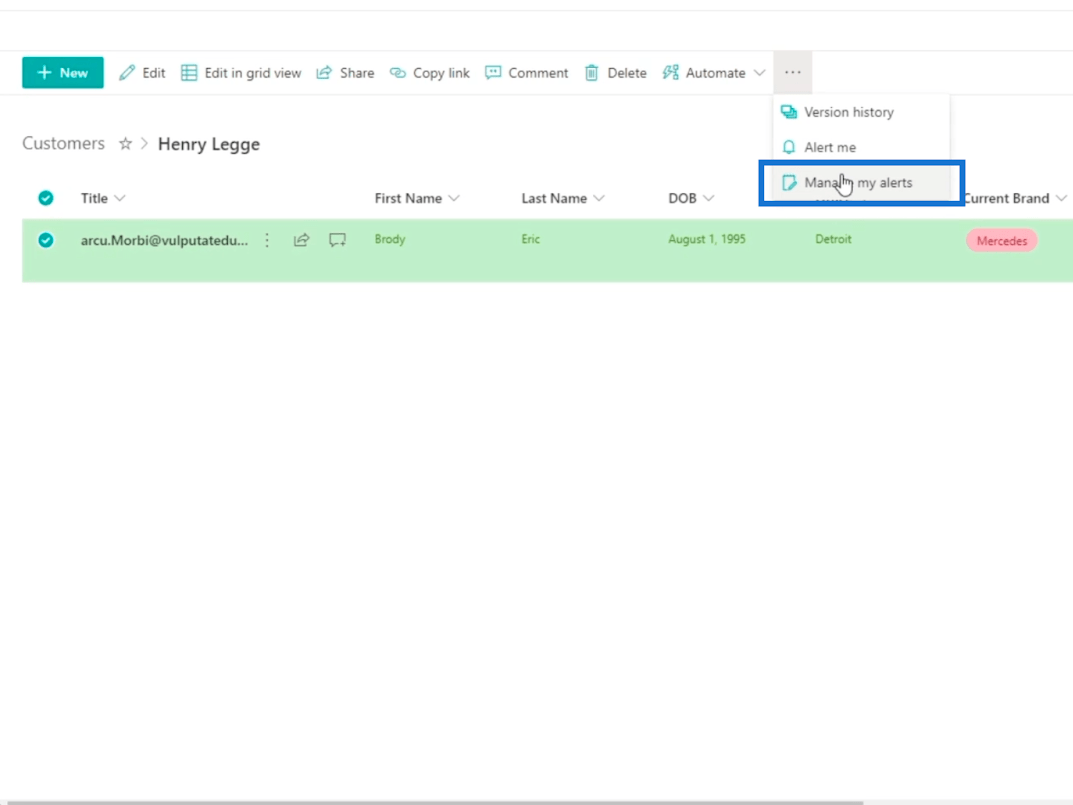Click the row share icon
This screenshot has width=1073, height=805.
click(302, 240)
